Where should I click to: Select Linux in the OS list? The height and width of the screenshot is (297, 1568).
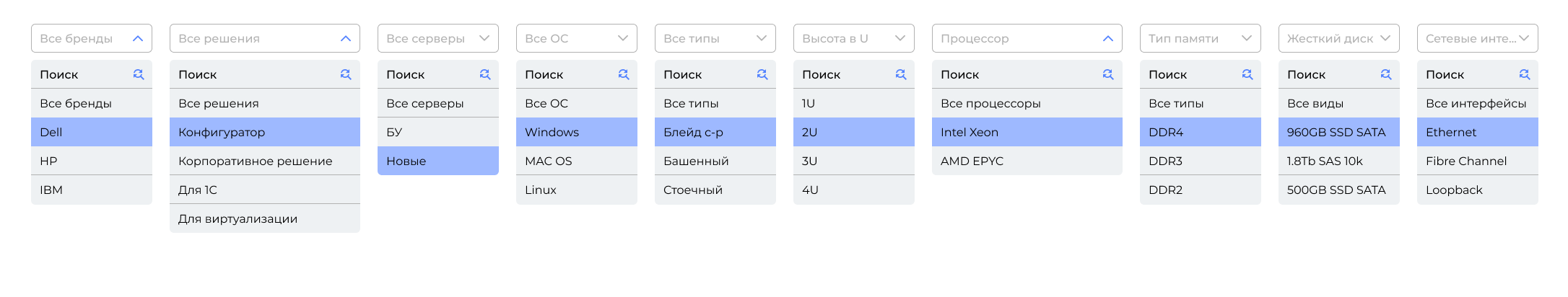[x=576, y=190]
